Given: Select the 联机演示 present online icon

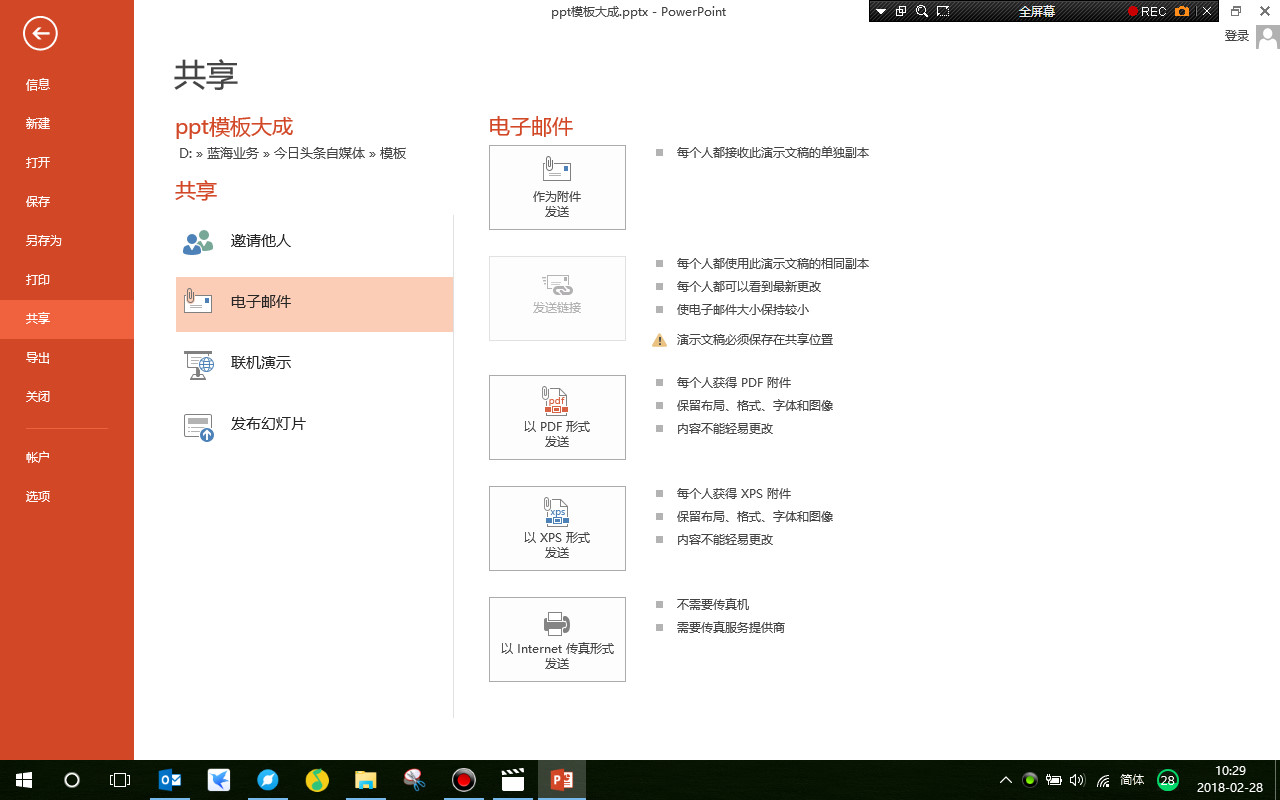Looking at the screenshot, I should [x=198, y=363].
